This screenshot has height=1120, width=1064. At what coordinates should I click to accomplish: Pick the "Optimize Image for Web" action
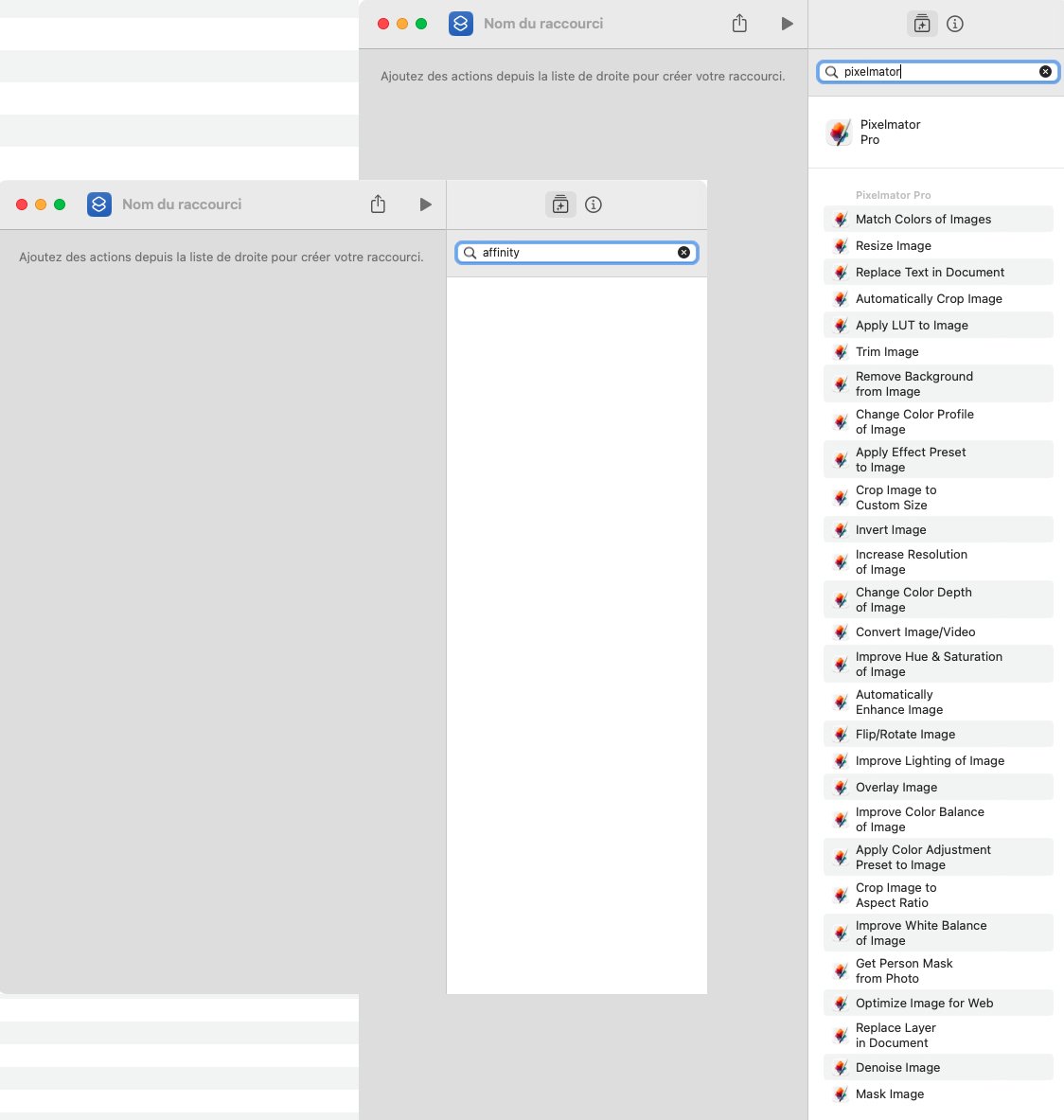pos(938,1003)
